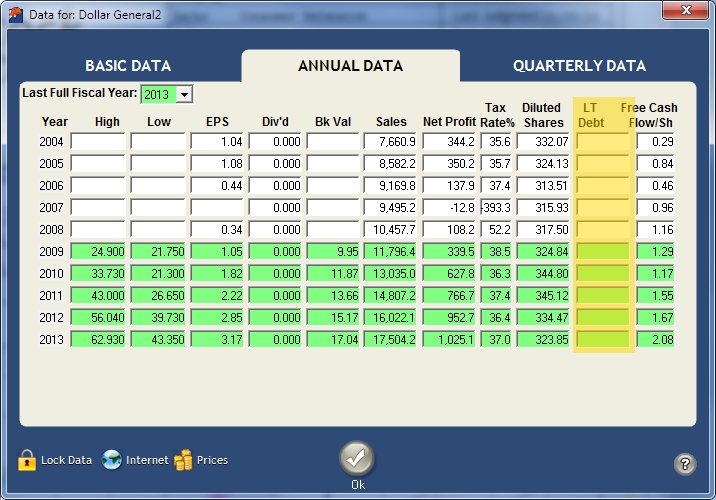Image resolution: width=716 pixels, height=500 pixels.
Task: Select the 2010 Tax Rate cell 36.3
Action: 496,274
